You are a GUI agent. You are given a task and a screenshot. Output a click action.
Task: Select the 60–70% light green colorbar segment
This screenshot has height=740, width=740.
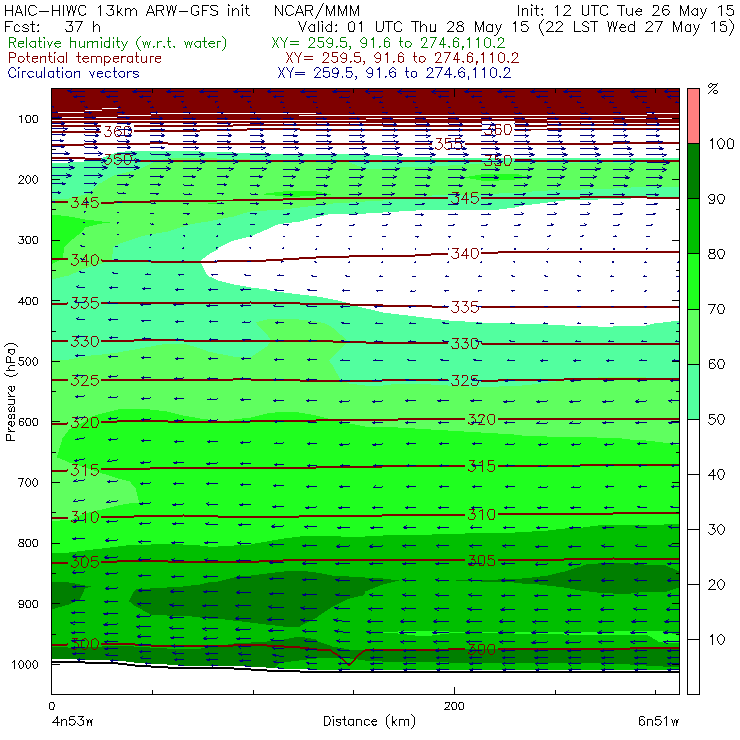pos(693,336)
